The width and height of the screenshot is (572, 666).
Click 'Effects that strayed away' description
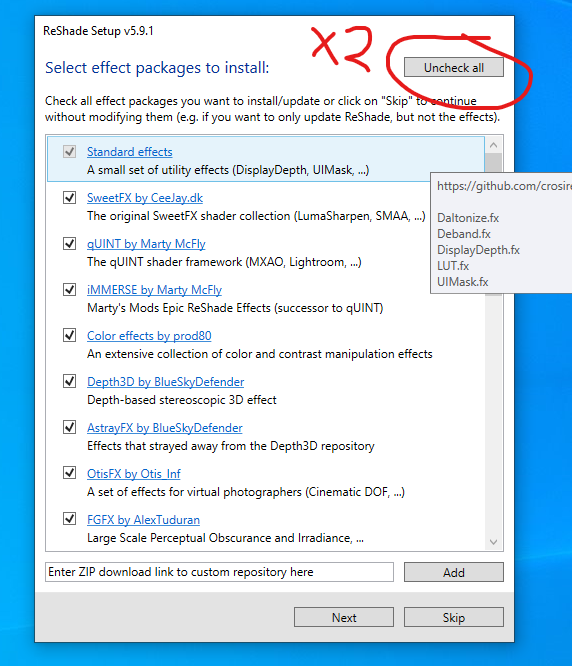coord(231,446)
